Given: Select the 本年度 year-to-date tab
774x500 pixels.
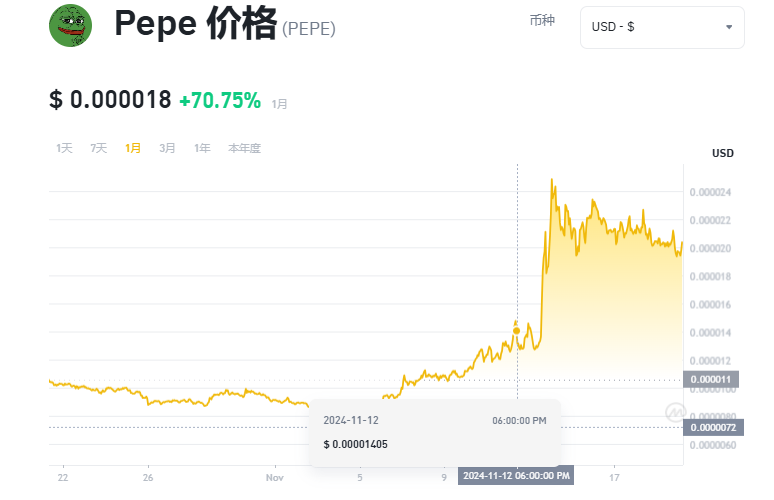Looking at the screenshot, I should click(x=244, y=148).
